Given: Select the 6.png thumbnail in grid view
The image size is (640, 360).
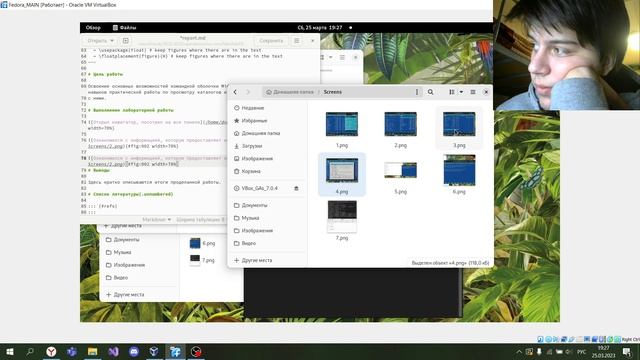Looking at the screenshot, I should click(x=459, y=170).
